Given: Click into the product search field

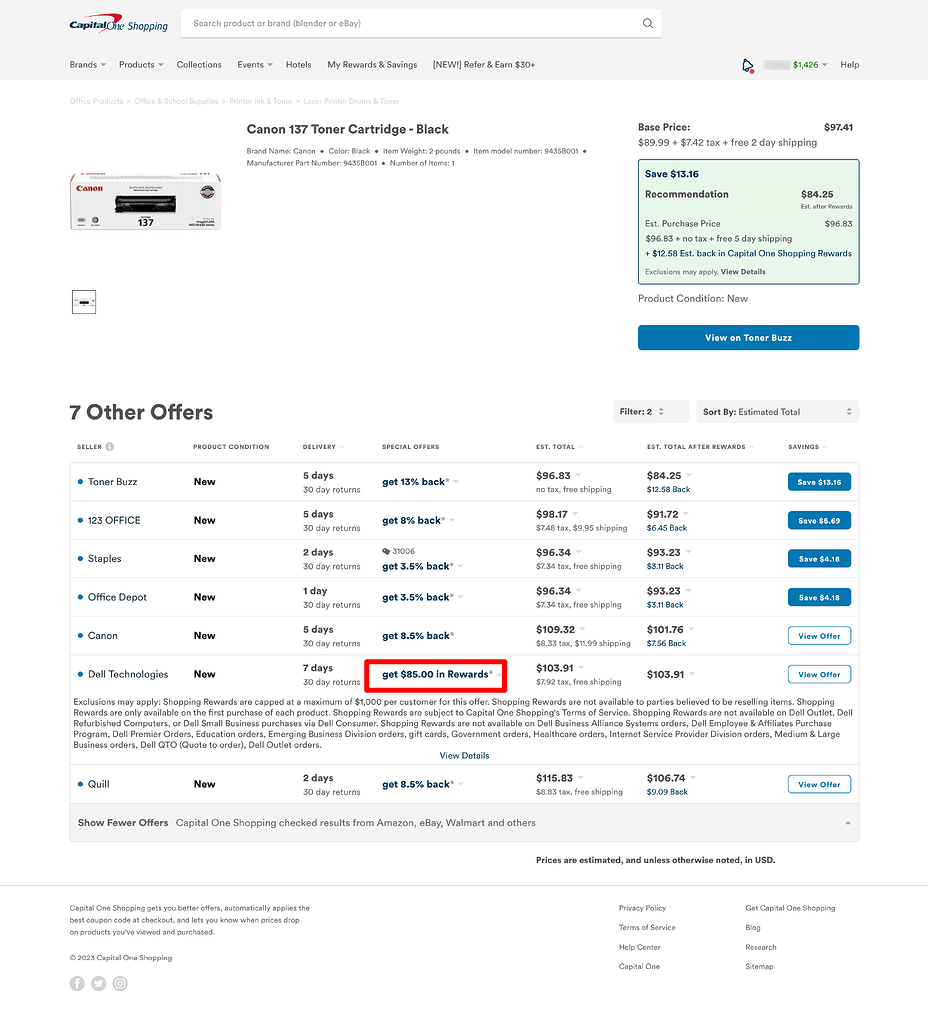Looking at the screenshot, I should [x=410, y=24].
